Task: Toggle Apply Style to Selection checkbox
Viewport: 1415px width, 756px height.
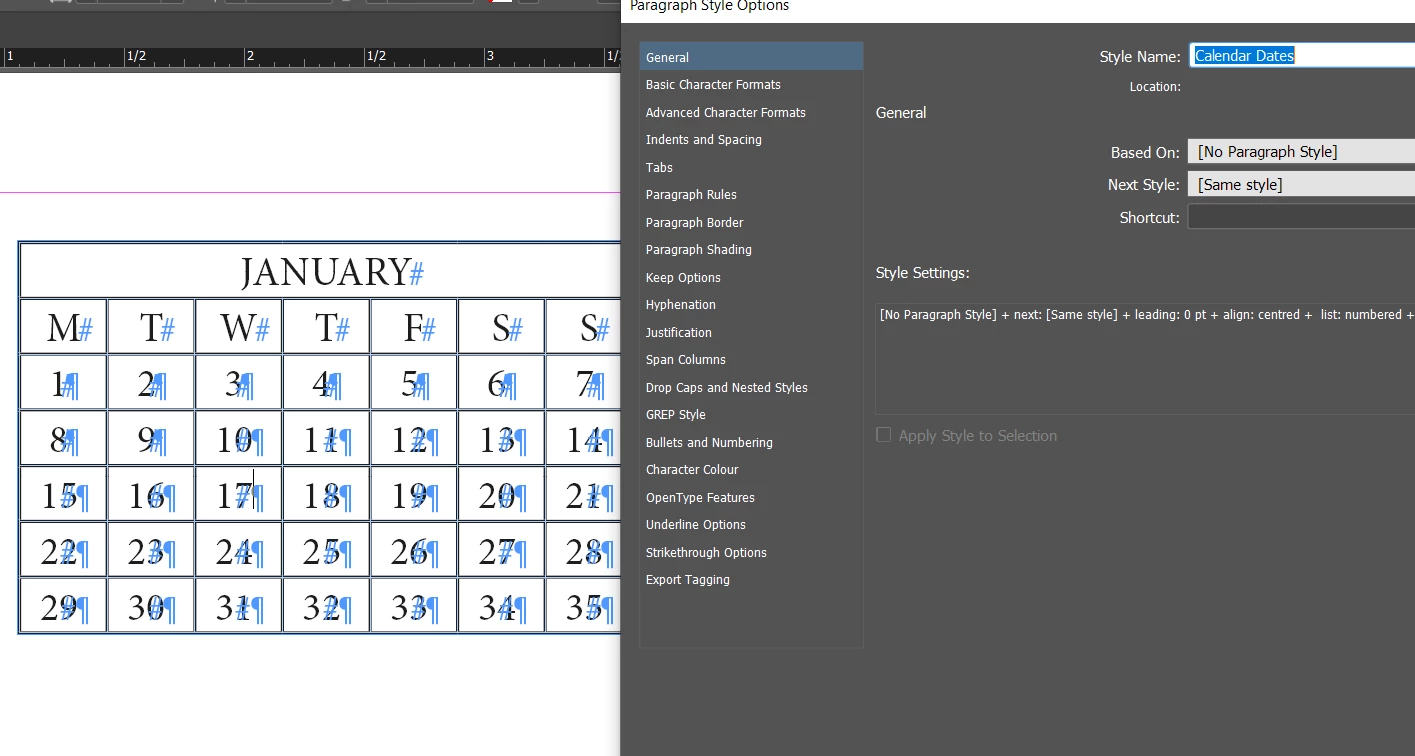Action: 884,435
